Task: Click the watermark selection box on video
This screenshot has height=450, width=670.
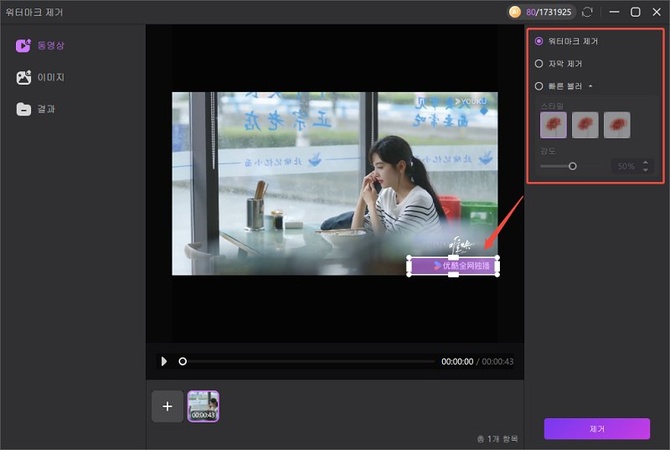Action: [453, 266]
